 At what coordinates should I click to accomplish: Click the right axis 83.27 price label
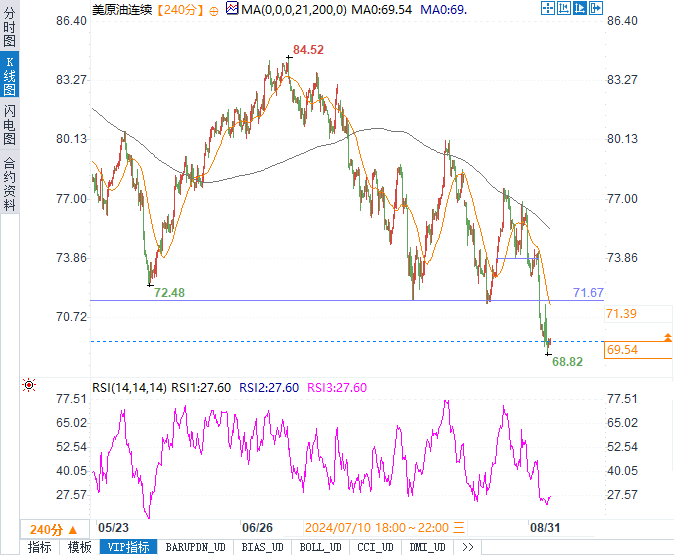pos(622,80)
